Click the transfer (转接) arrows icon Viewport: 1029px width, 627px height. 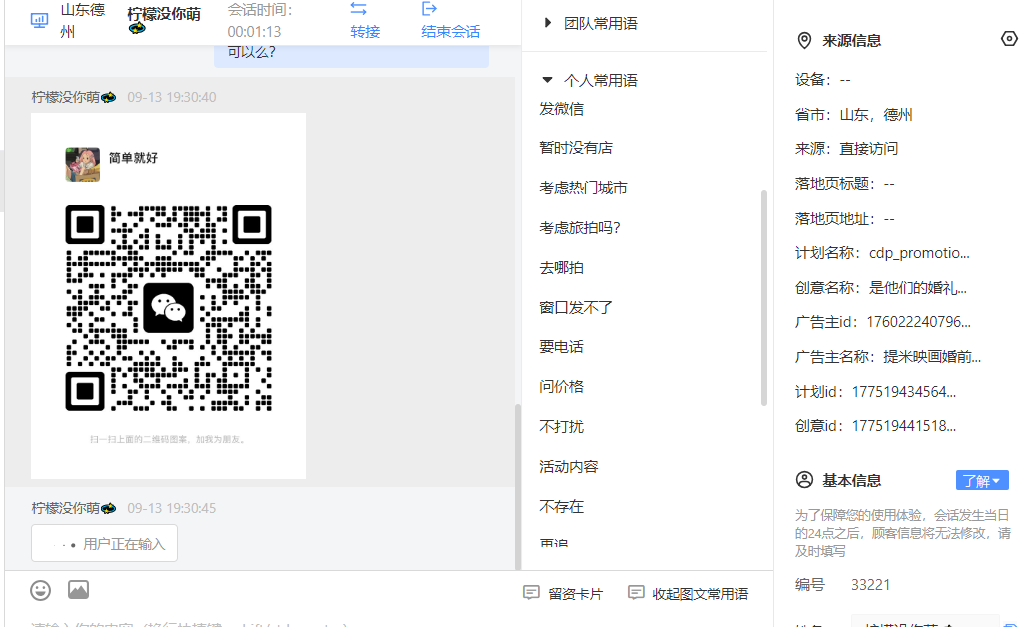358,9
